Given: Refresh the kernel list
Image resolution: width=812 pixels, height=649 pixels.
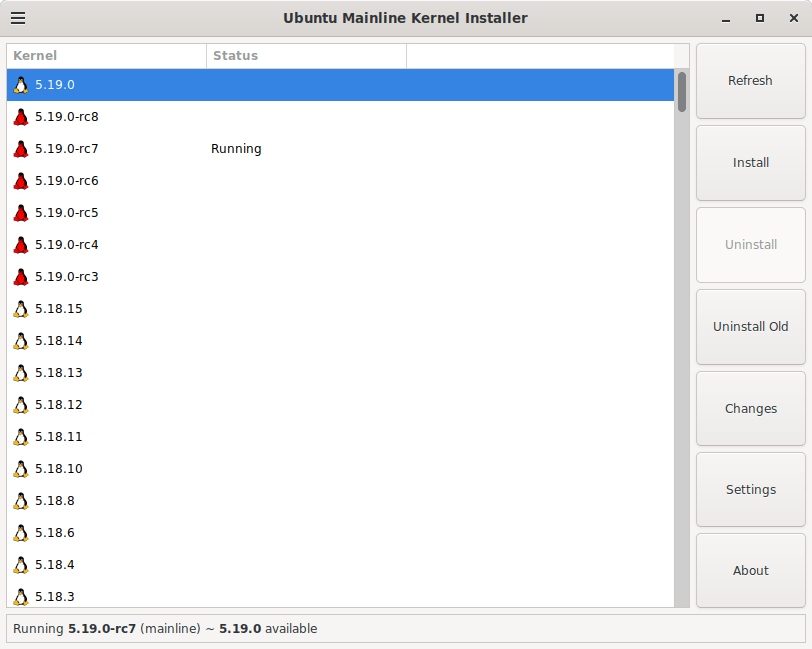Looking at the screenshot, I should pyautogui.click(x=750, y=81).
